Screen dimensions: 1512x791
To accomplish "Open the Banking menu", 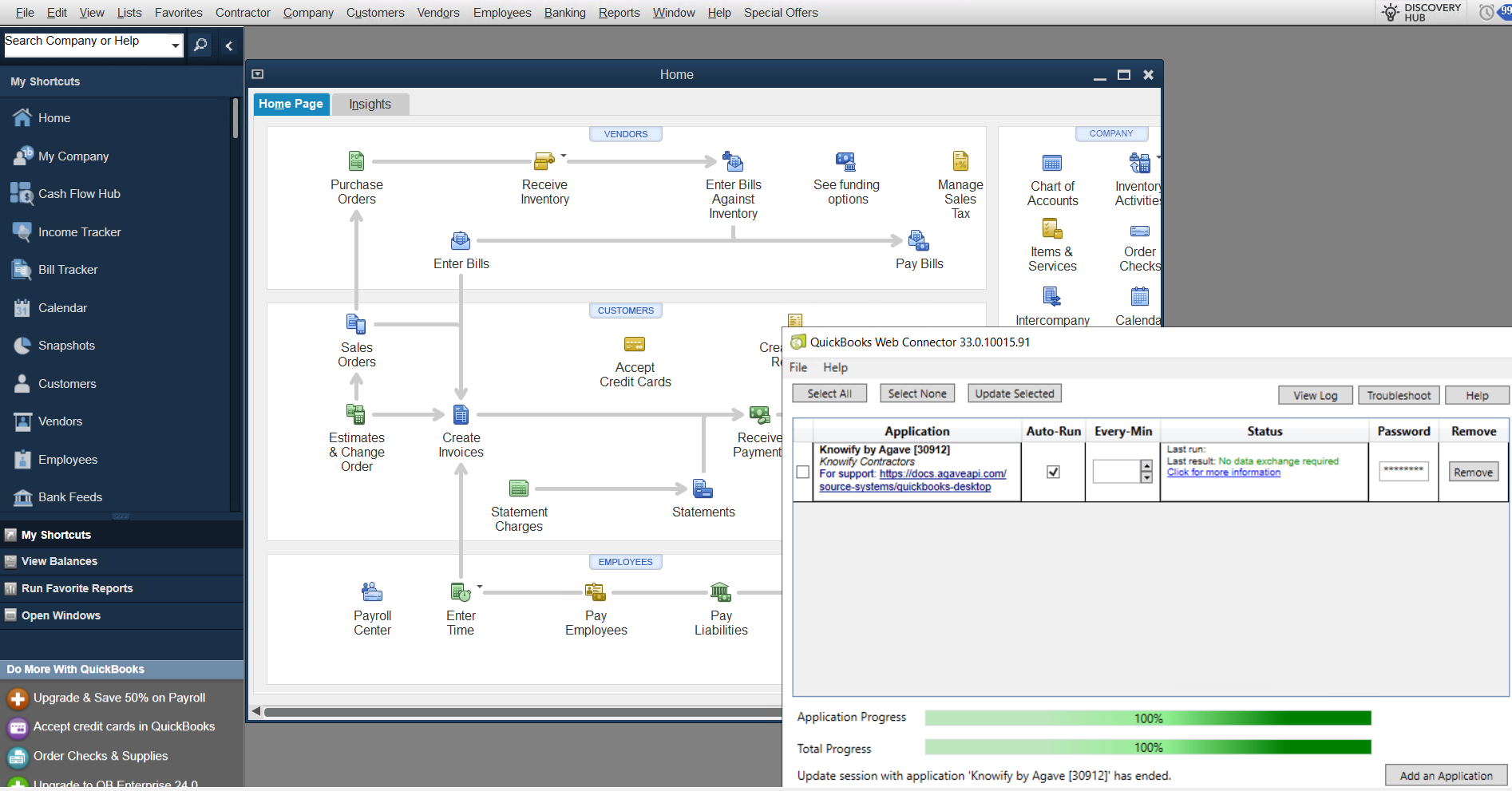I will tap(564, 12).
